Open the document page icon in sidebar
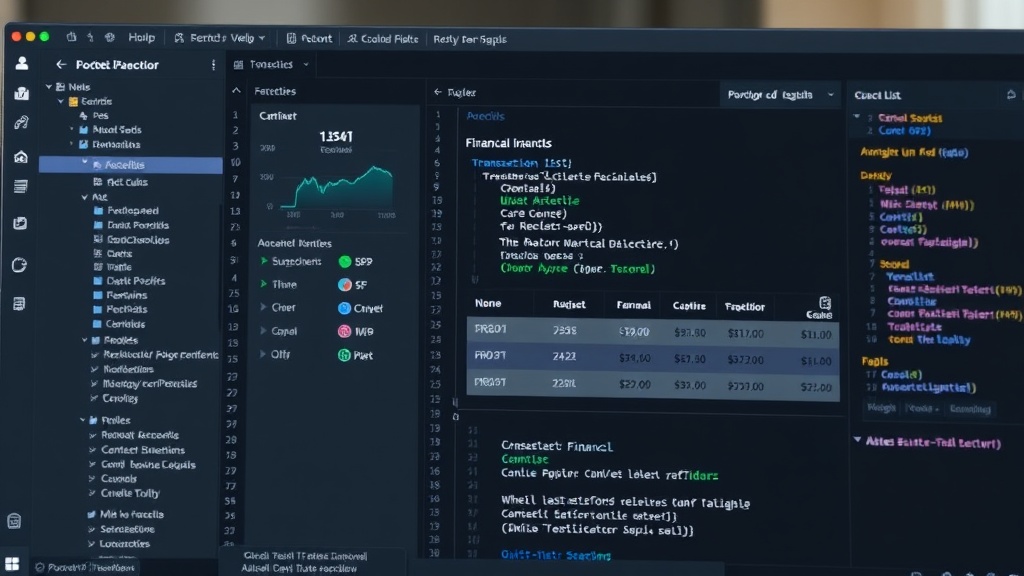This screenshot has width=1024, height=576. pos(19,304)
